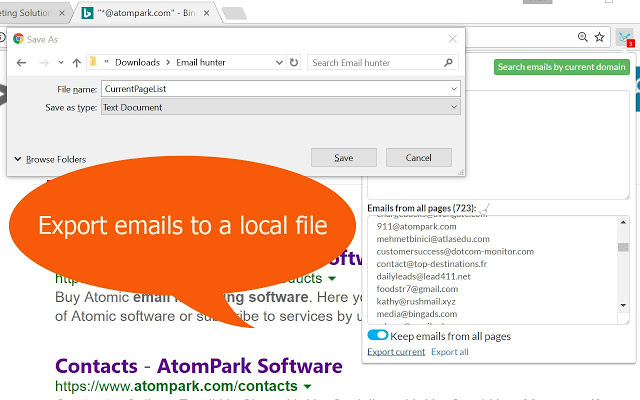Close the Save As dialog
This screenshot has width=640, height=400.
coord(453,39)
